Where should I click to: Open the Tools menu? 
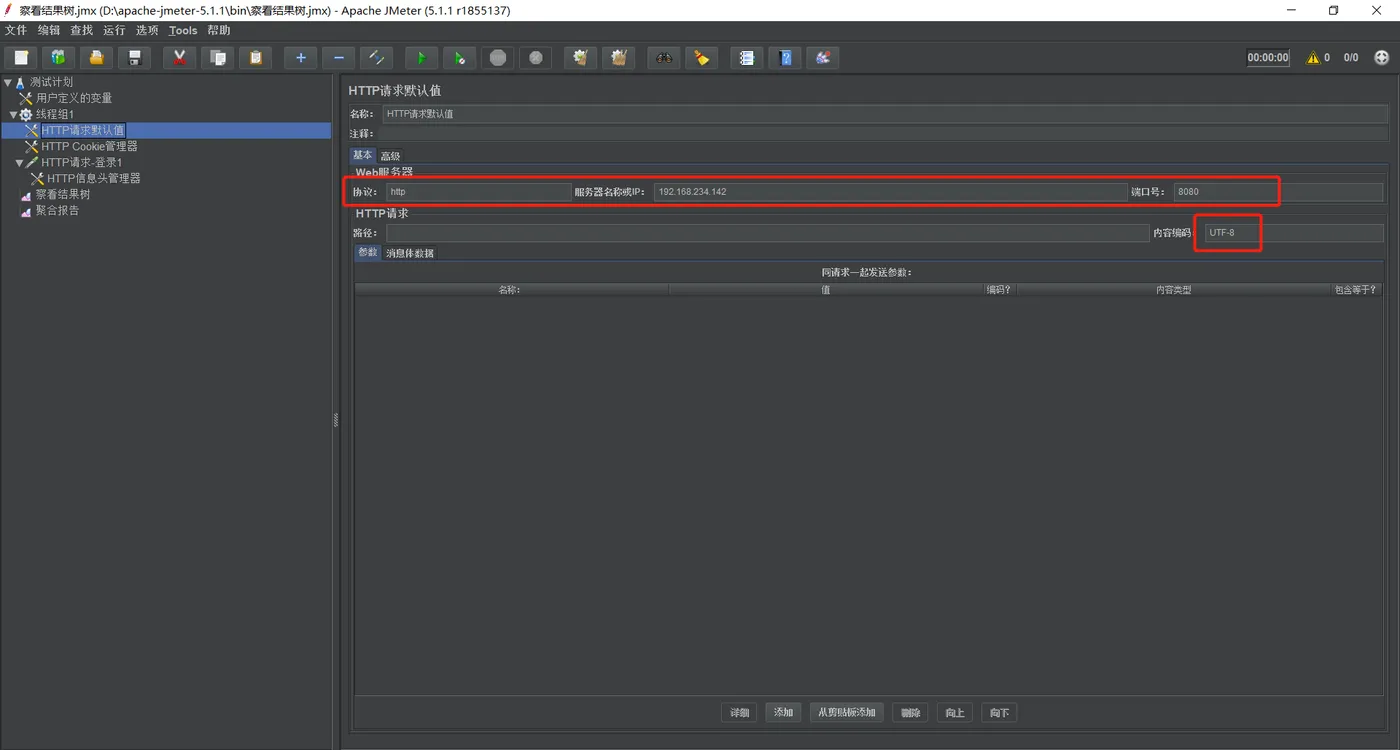183,30
